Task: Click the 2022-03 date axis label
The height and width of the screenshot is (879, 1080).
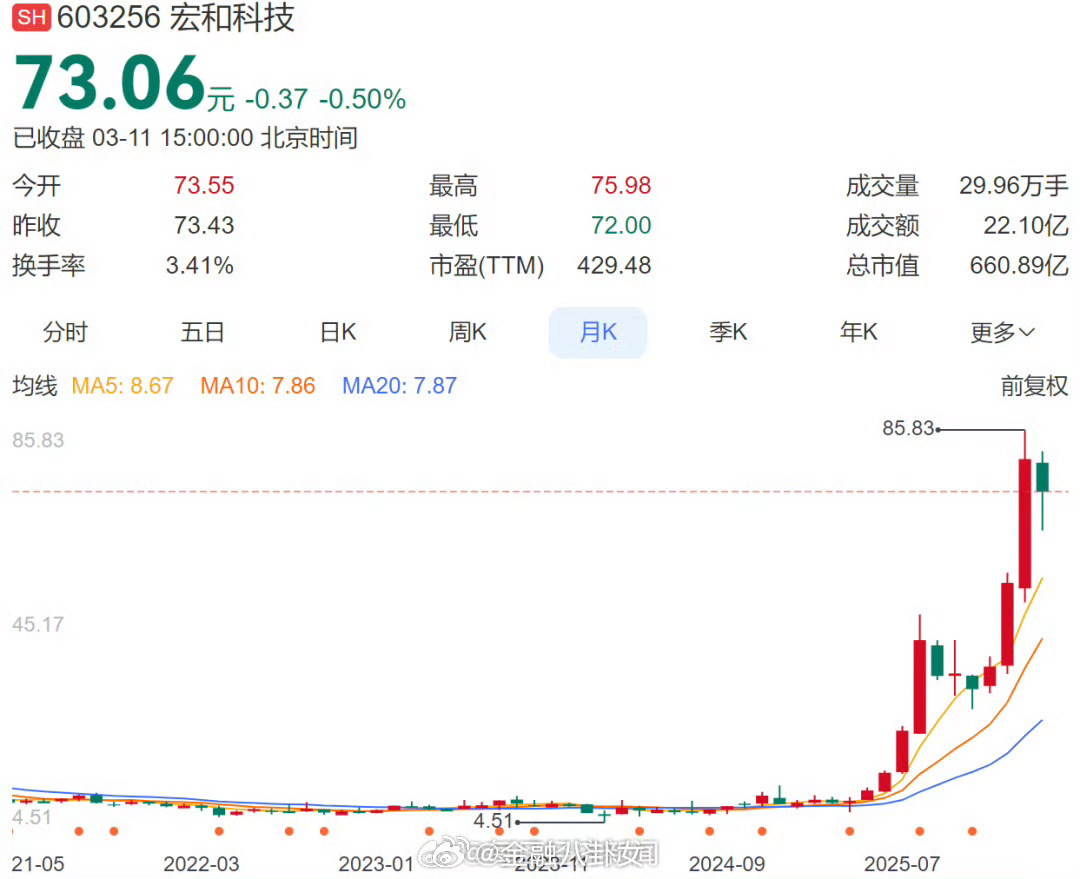Action: point(201,864)
